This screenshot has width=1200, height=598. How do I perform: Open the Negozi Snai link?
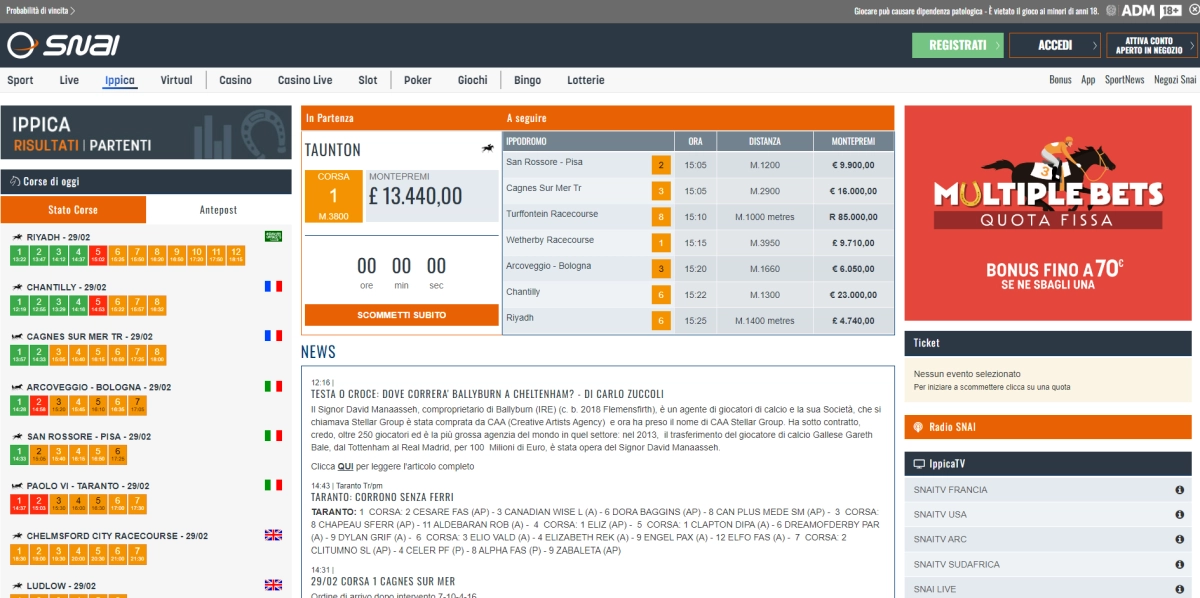click(x=1175, y=80)
